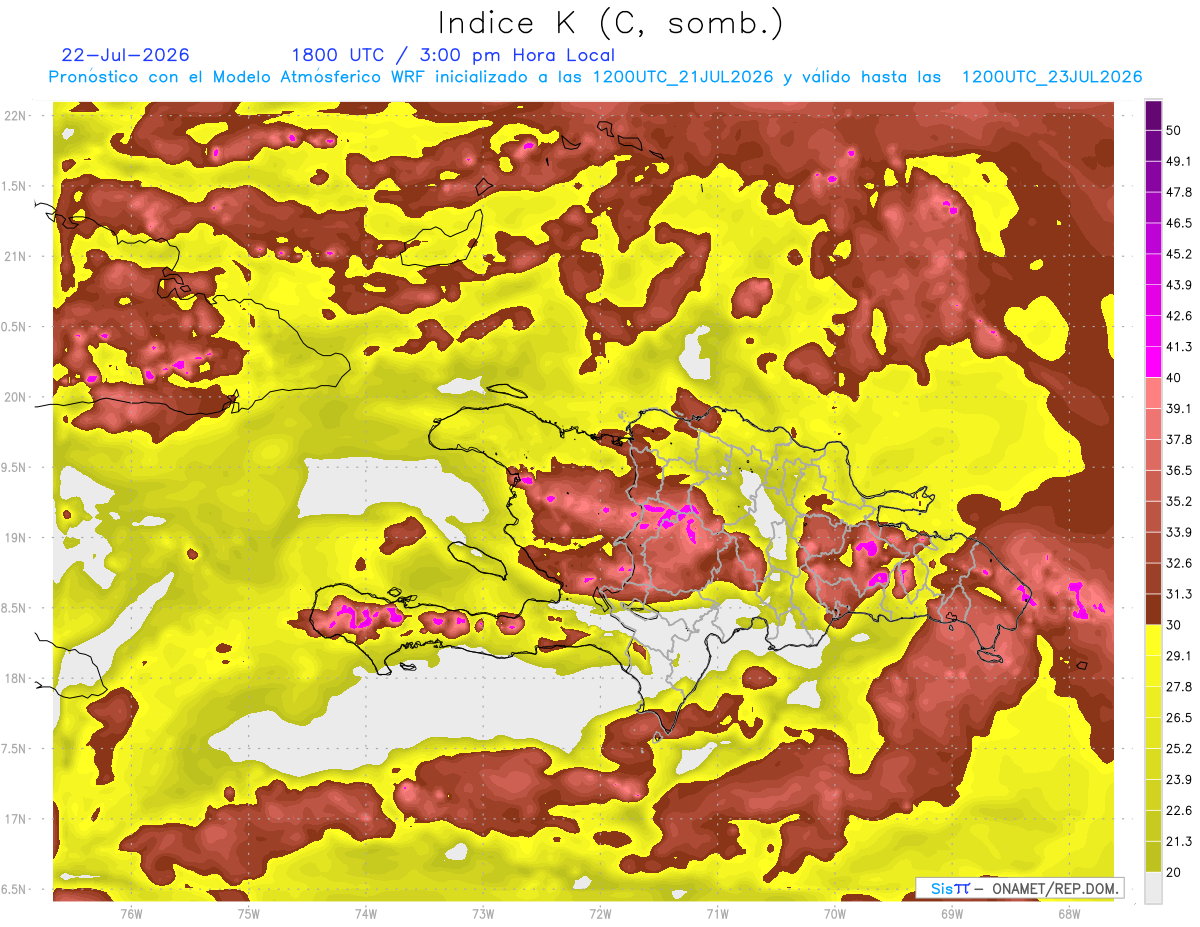Click the 71W longitude label

coord(717,913)
